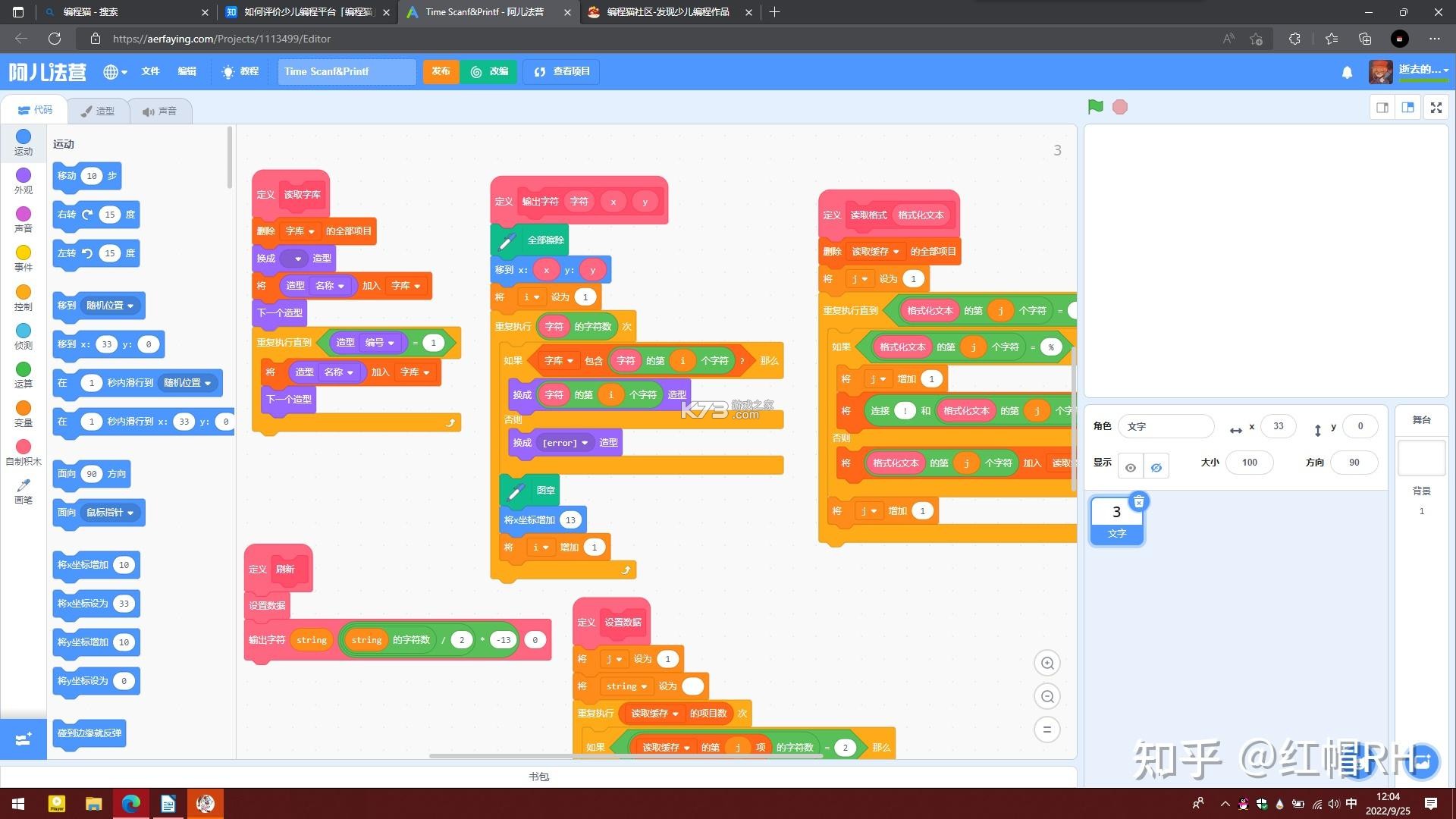
Task: Select the 事件 (Events) block category
Action: point(24,259)
